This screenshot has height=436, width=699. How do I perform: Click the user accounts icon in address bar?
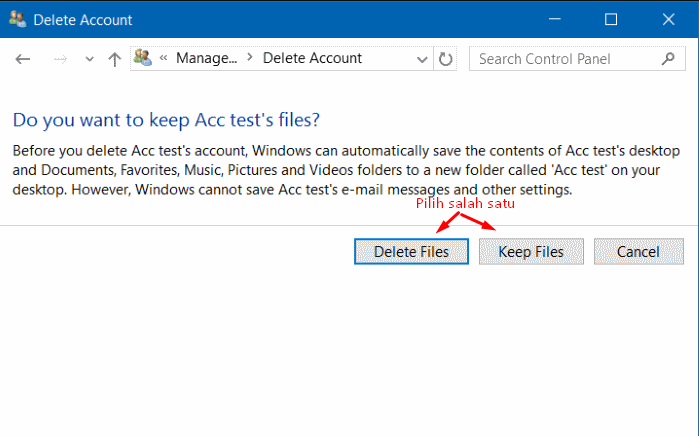143,58
